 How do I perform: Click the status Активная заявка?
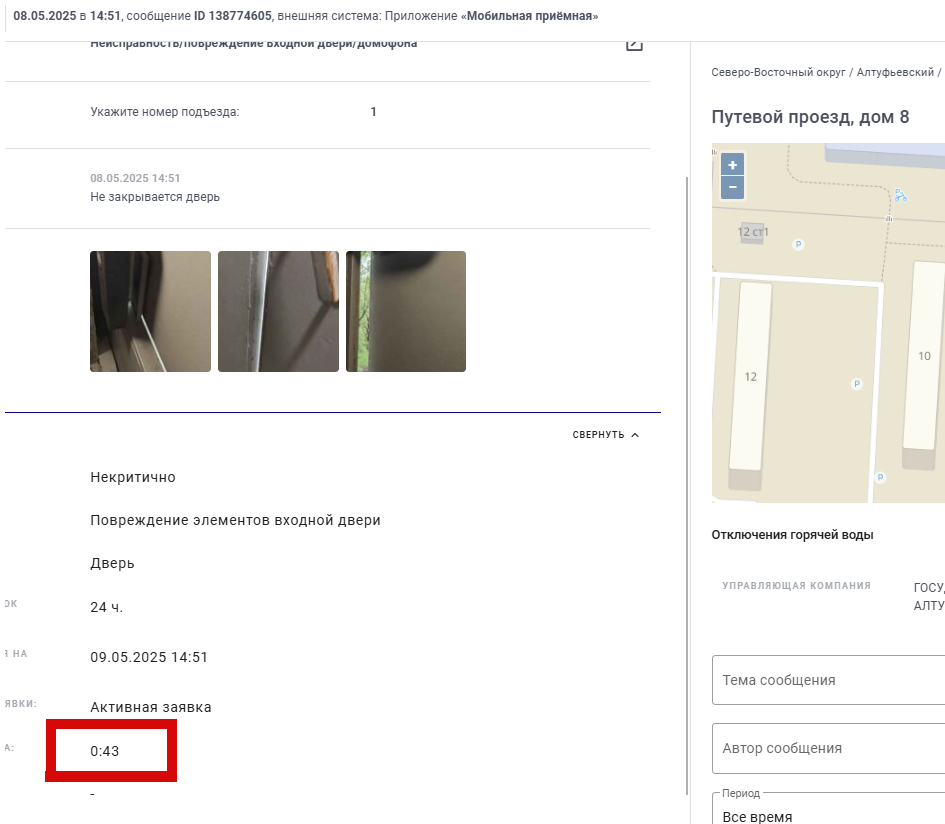[151, 707]
